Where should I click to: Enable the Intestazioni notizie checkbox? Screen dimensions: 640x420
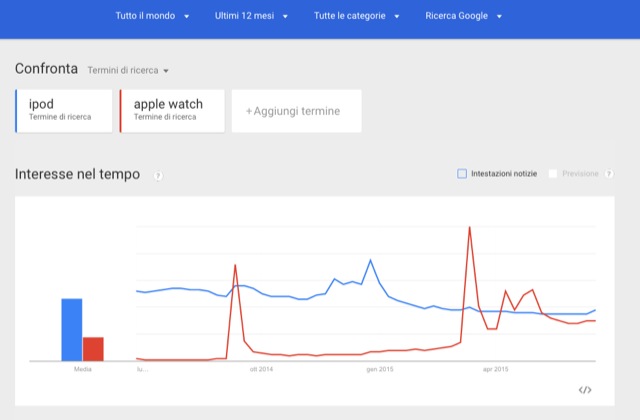pos(462,174)
